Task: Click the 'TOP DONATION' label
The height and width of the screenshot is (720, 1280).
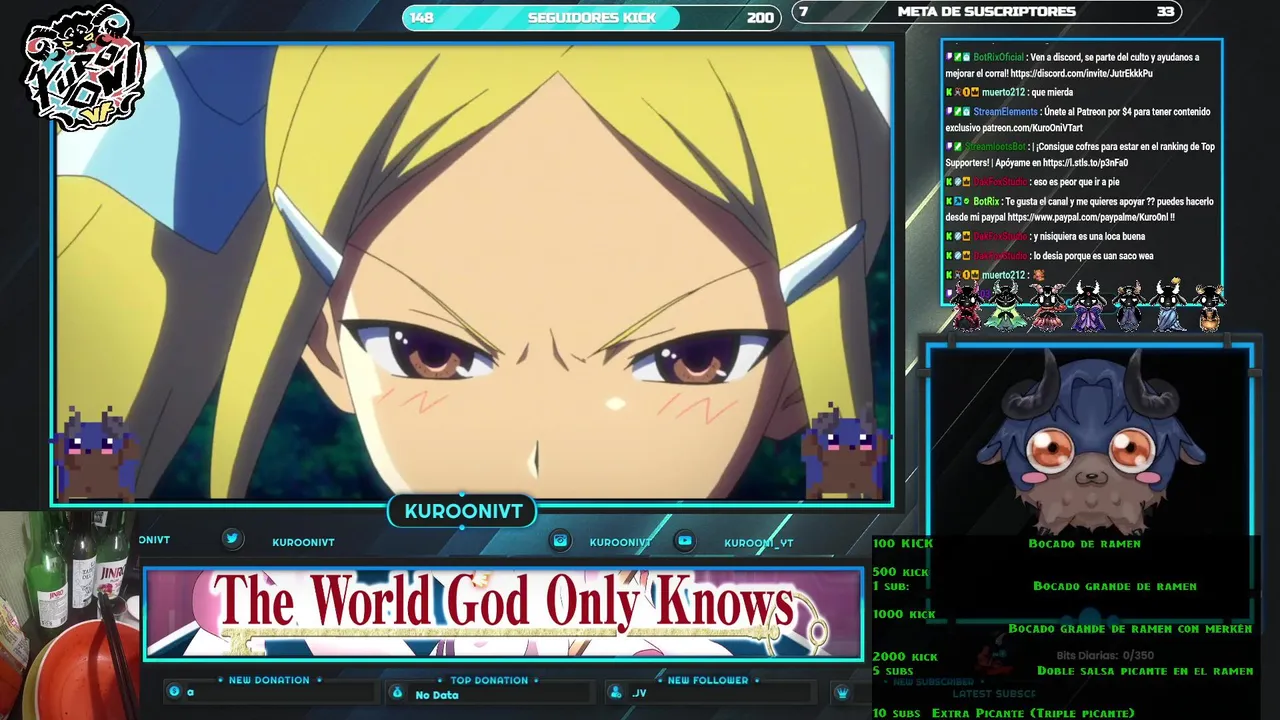Action: (489, 680)
